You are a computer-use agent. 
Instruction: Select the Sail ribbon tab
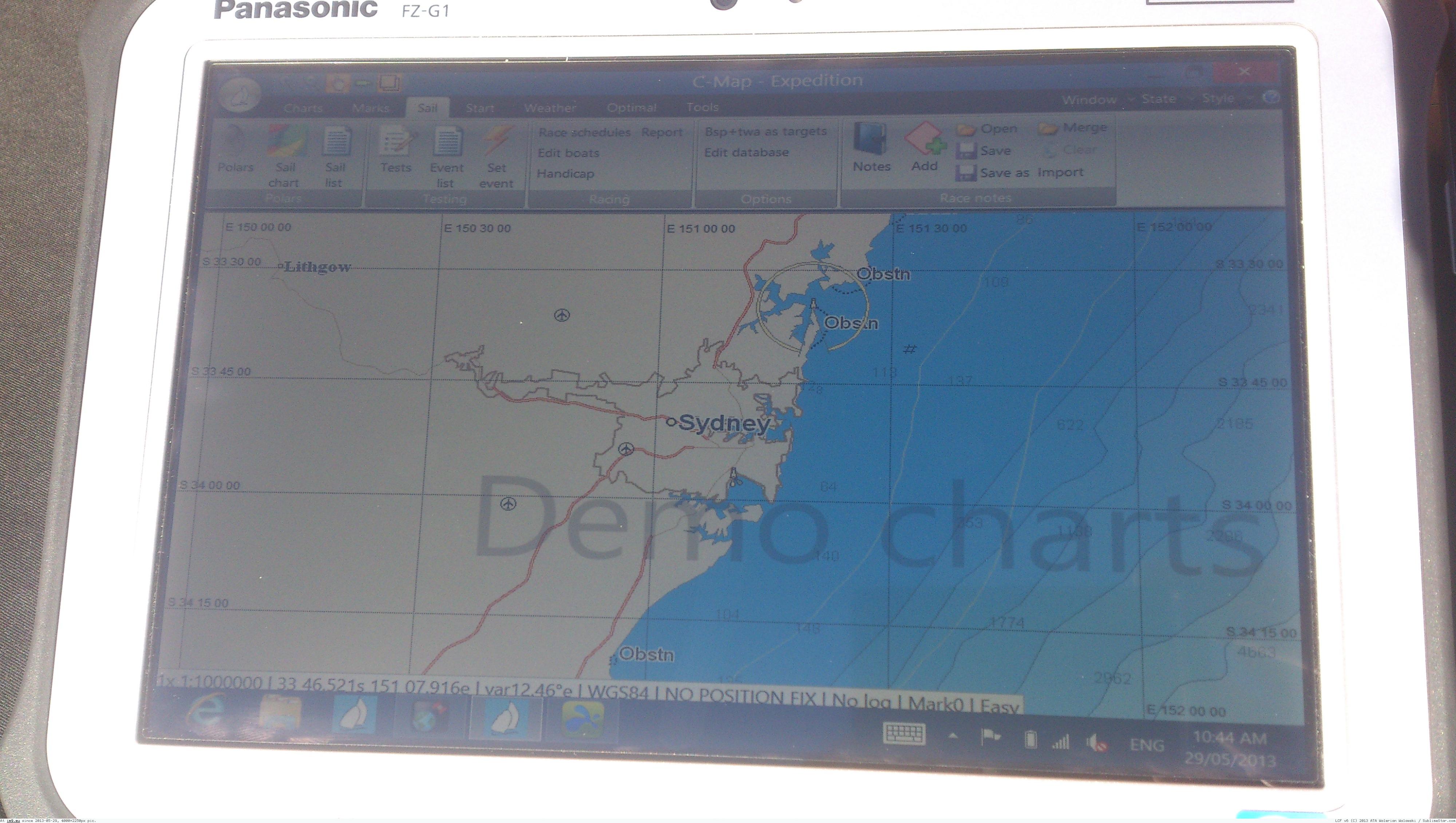tap(427, 107)
